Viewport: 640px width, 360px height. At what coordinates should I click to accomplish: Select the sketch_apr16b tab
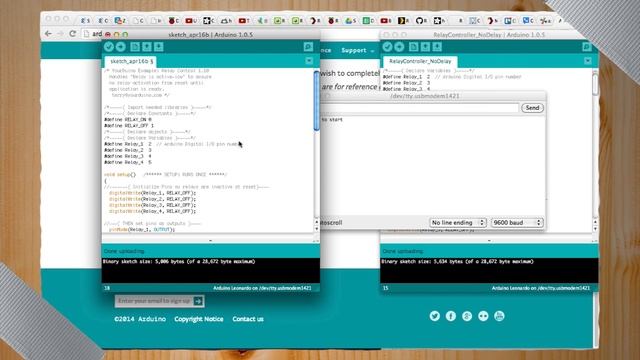(x=130, y=61)
